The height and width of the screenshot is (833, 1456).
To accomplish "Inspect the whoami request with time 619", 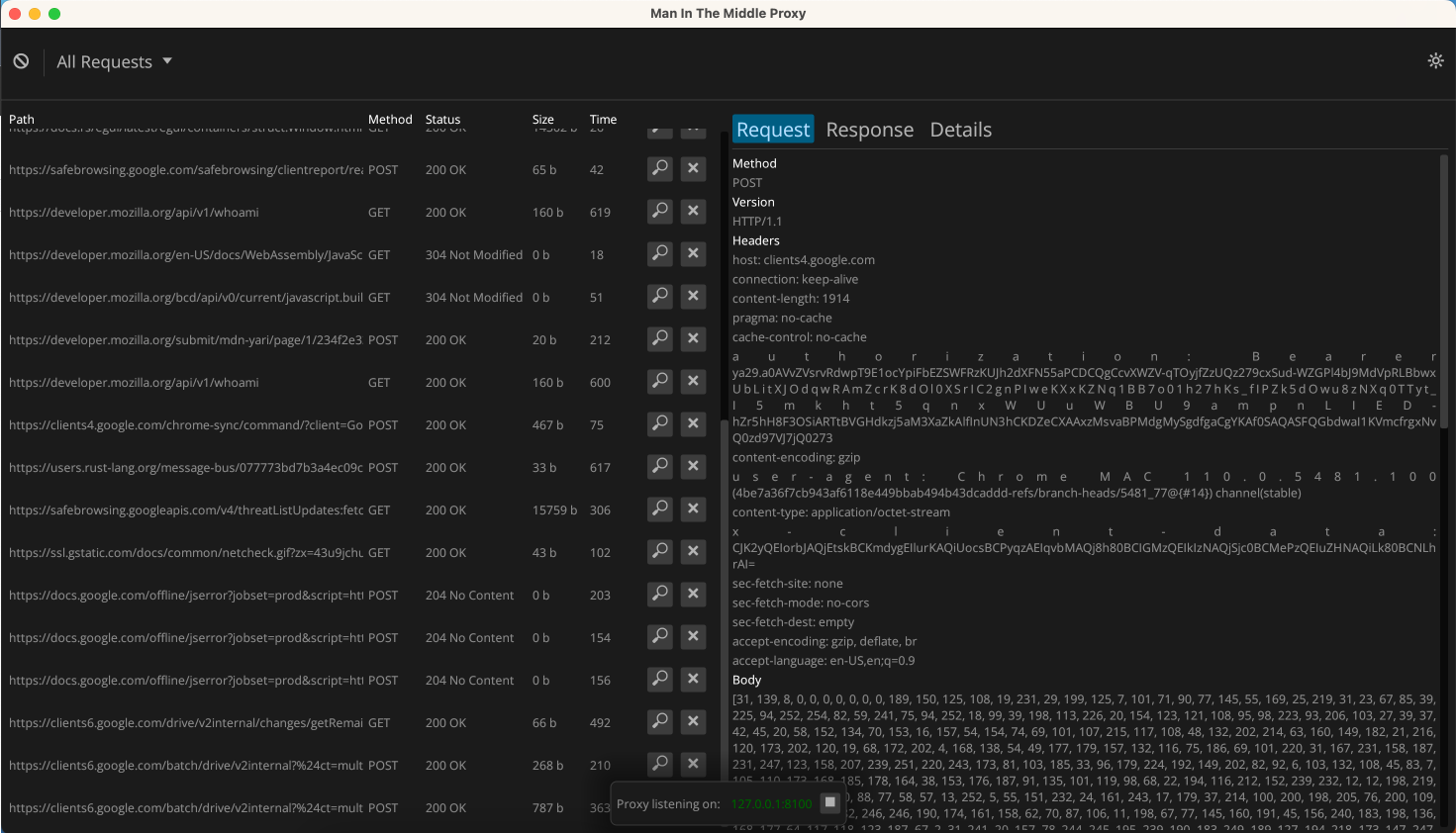I will [x=660, y=212].
